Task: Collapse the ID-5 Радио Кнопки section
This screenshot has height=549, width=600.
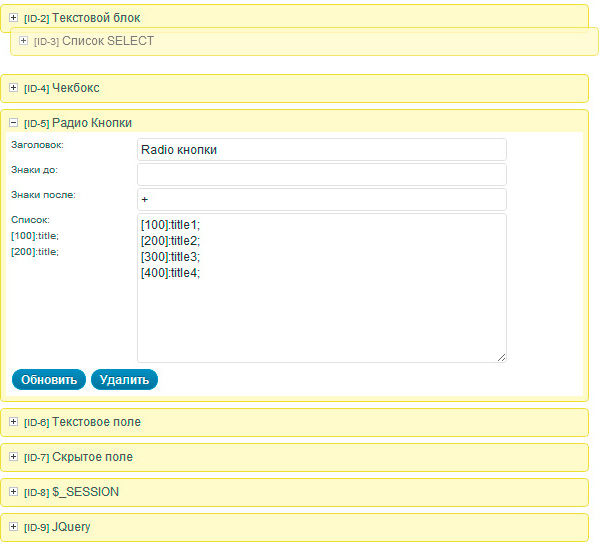Action: coord(13,123)
